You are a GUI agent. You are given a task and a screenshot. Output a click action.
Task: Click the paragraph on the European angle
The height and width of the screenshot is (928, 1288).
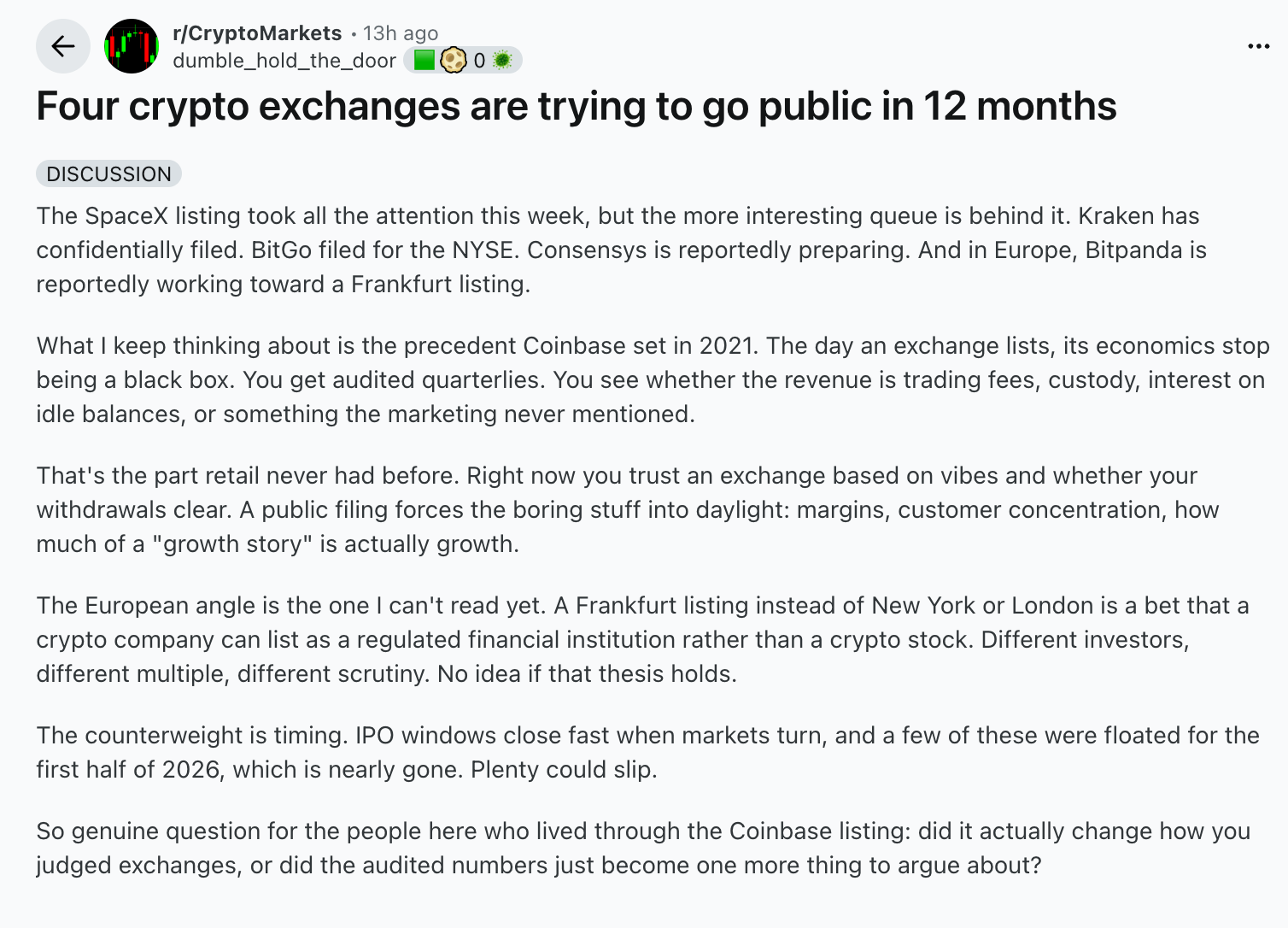pyautogui.click(x=642, y=639)
